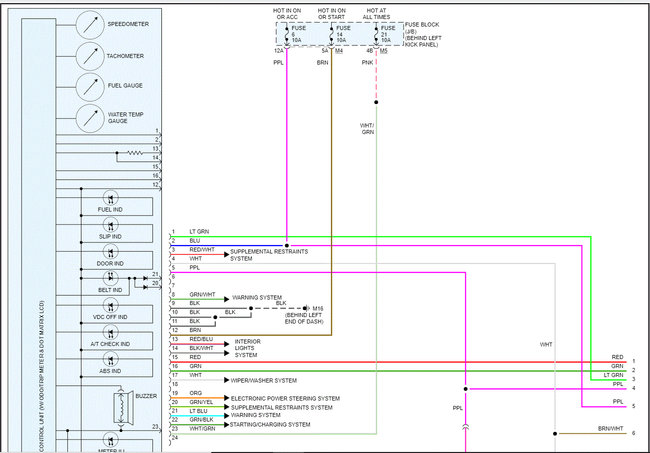Click the 'BRN/WHT' label at terminal 6
Image resolution: width=650 pixels, height=453 pixels.
[x=611, y=429]
